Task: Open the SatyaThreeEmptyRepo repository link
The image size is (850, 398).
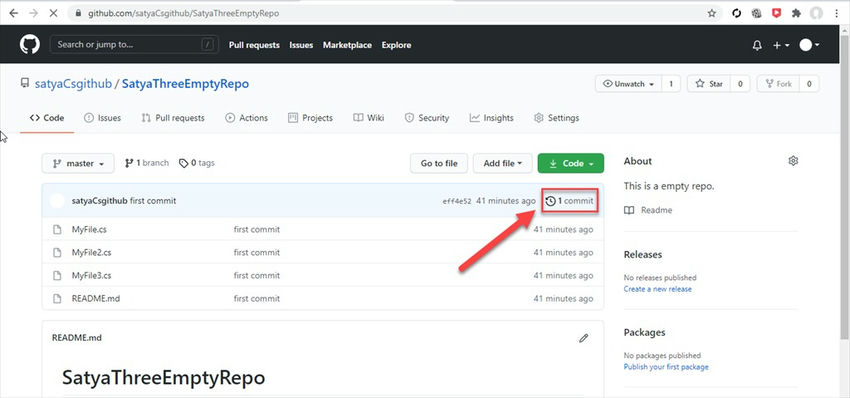Action: 185,84
